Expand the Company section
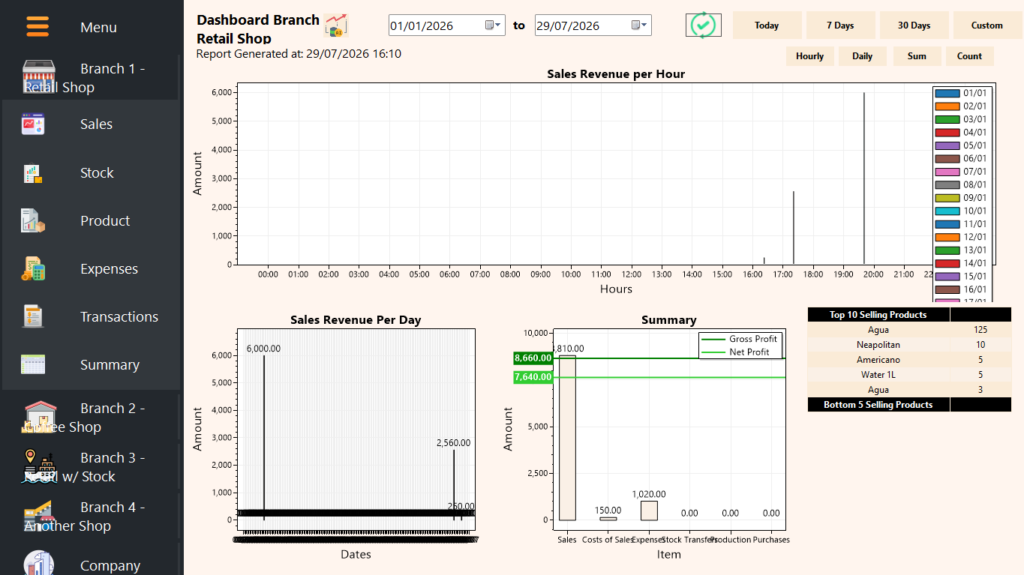This screenshot has height=575, width=1024. [x=91, y=565]
